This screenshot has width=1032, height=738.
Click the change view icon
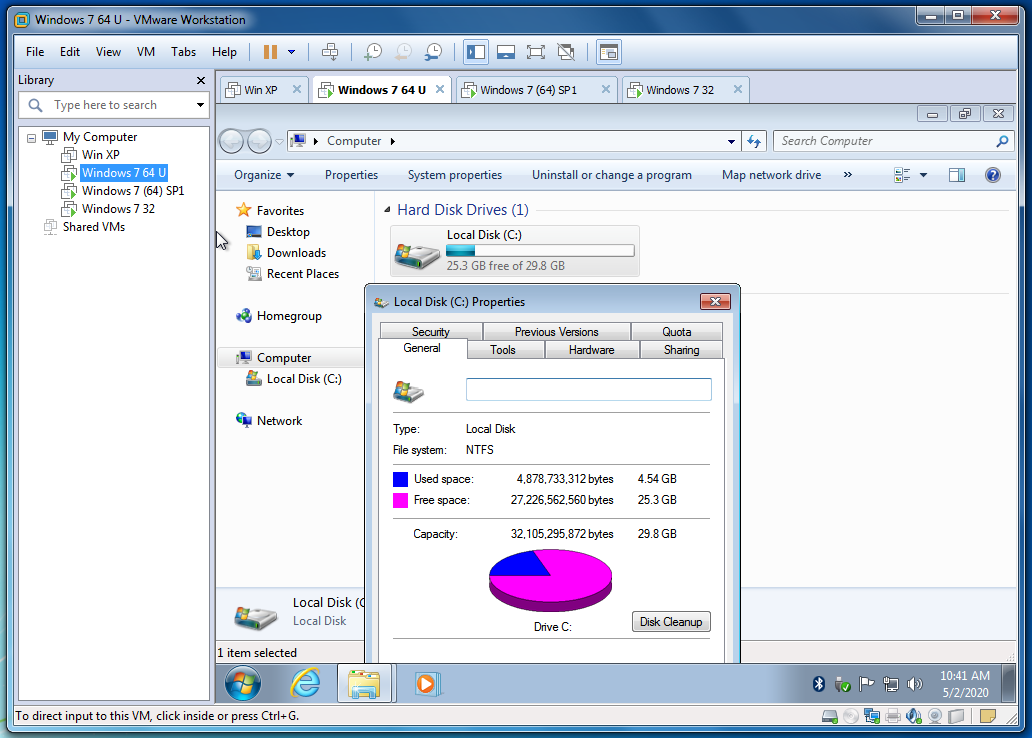tap(902, 175)
